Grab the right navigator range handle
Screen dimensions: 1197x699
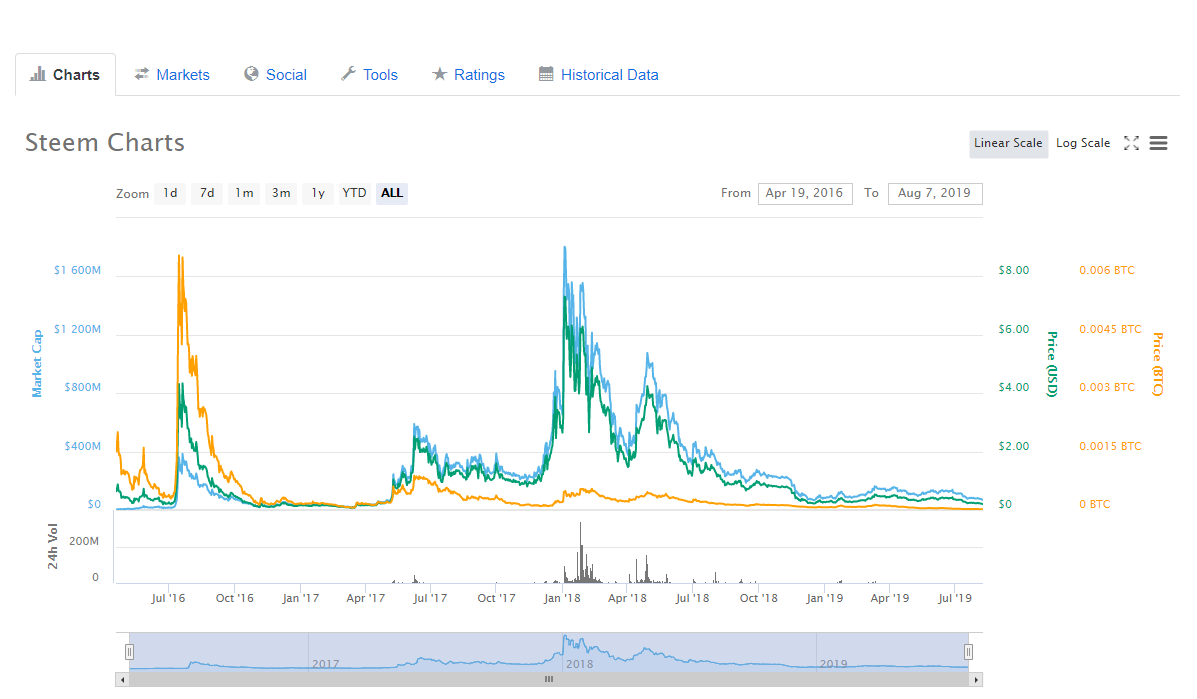pyautogui.click(x=968, y=652)
